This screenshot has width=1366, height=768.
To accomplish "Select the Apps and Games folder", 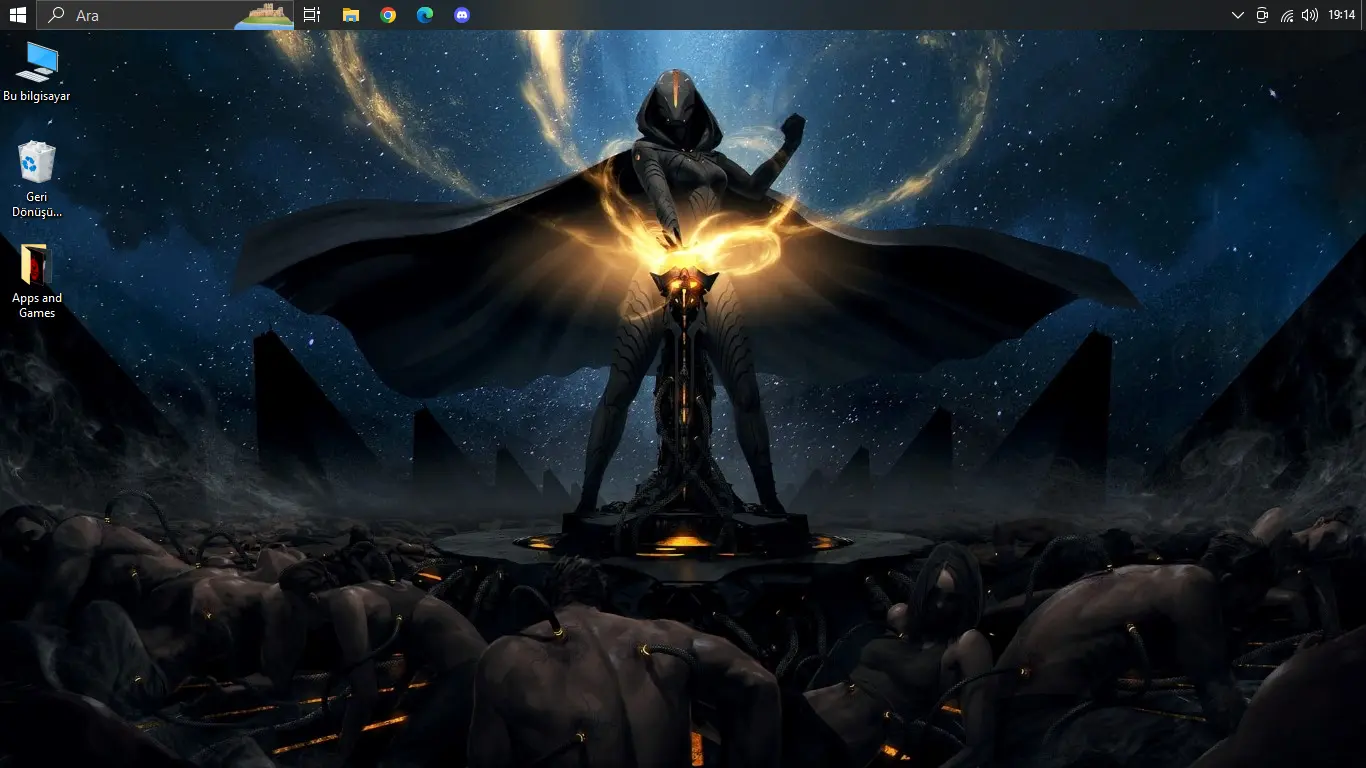I will click(x=37, y=281).
